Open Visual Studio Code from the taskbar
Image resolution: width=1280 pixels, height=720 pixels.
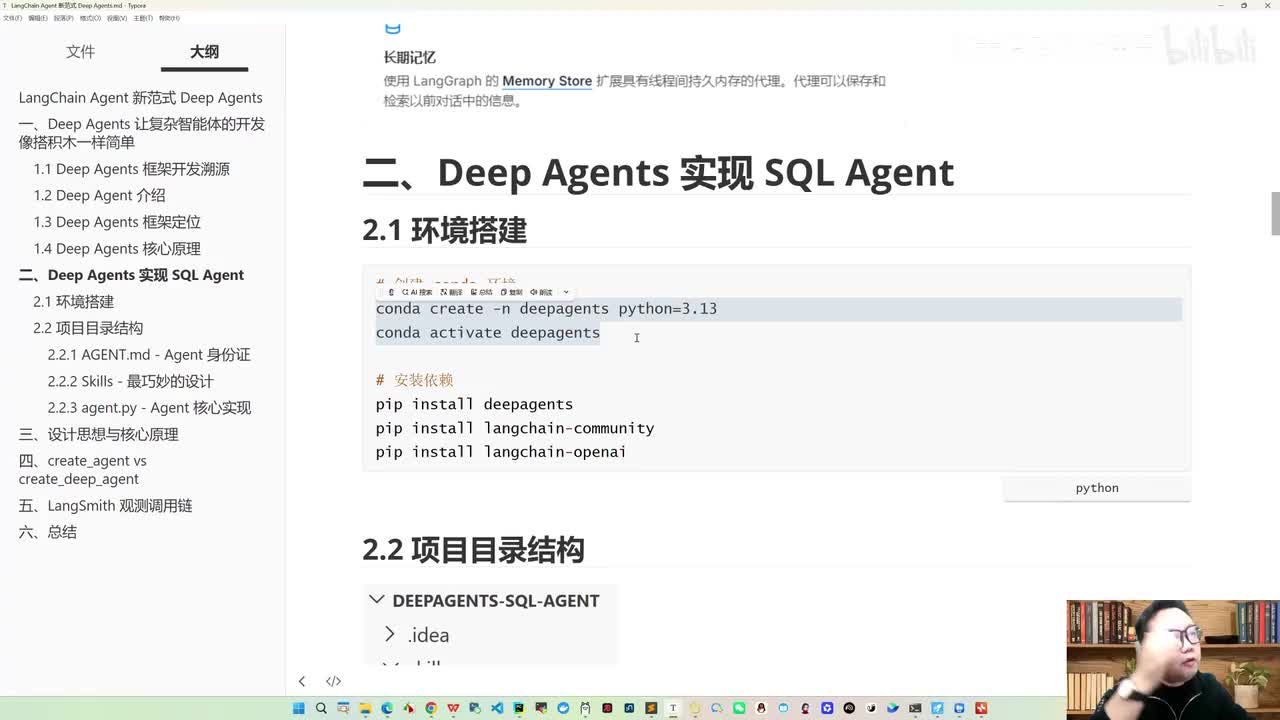(x=497, y=709)
